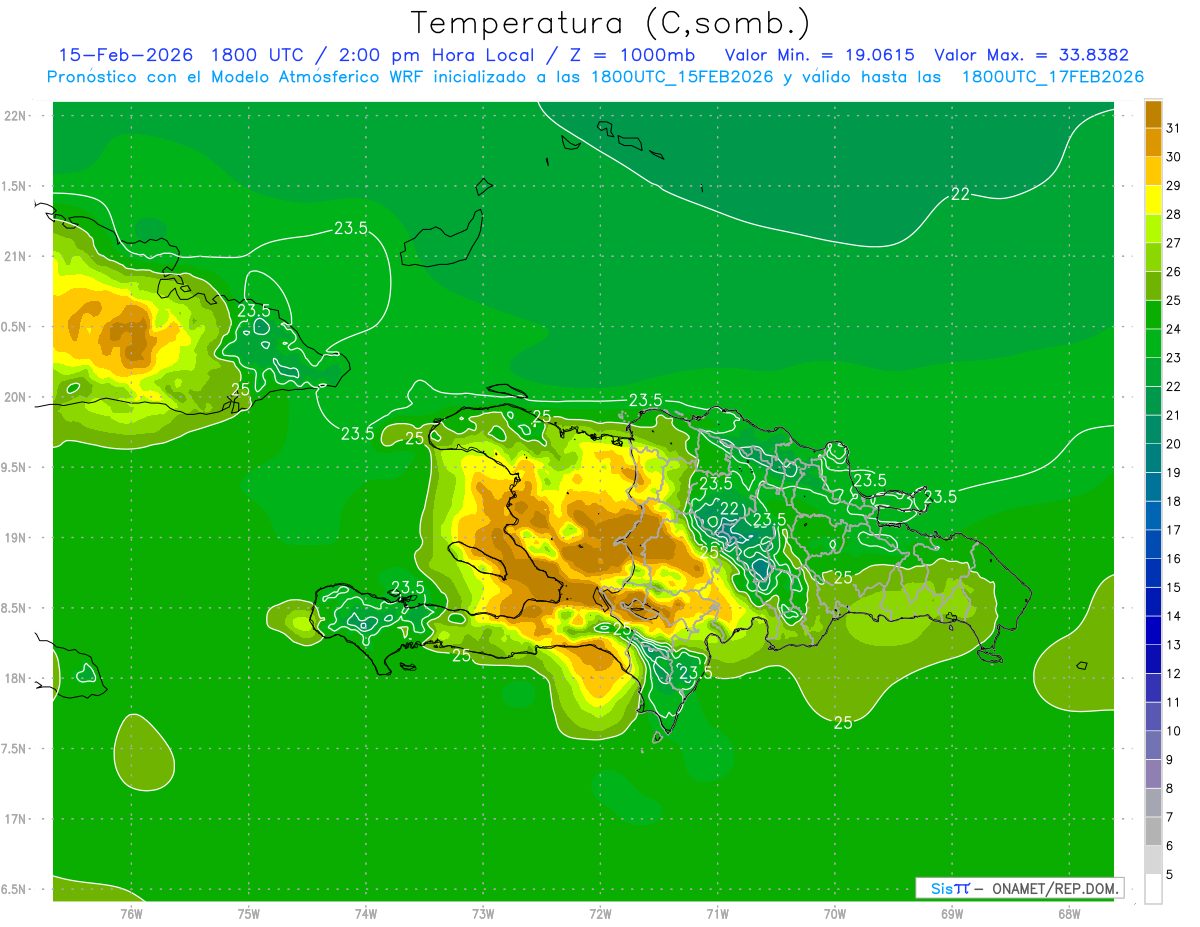1200x927 pixels.
Task: Click longitude axis label "76W"
Action: tap(131, 913)
